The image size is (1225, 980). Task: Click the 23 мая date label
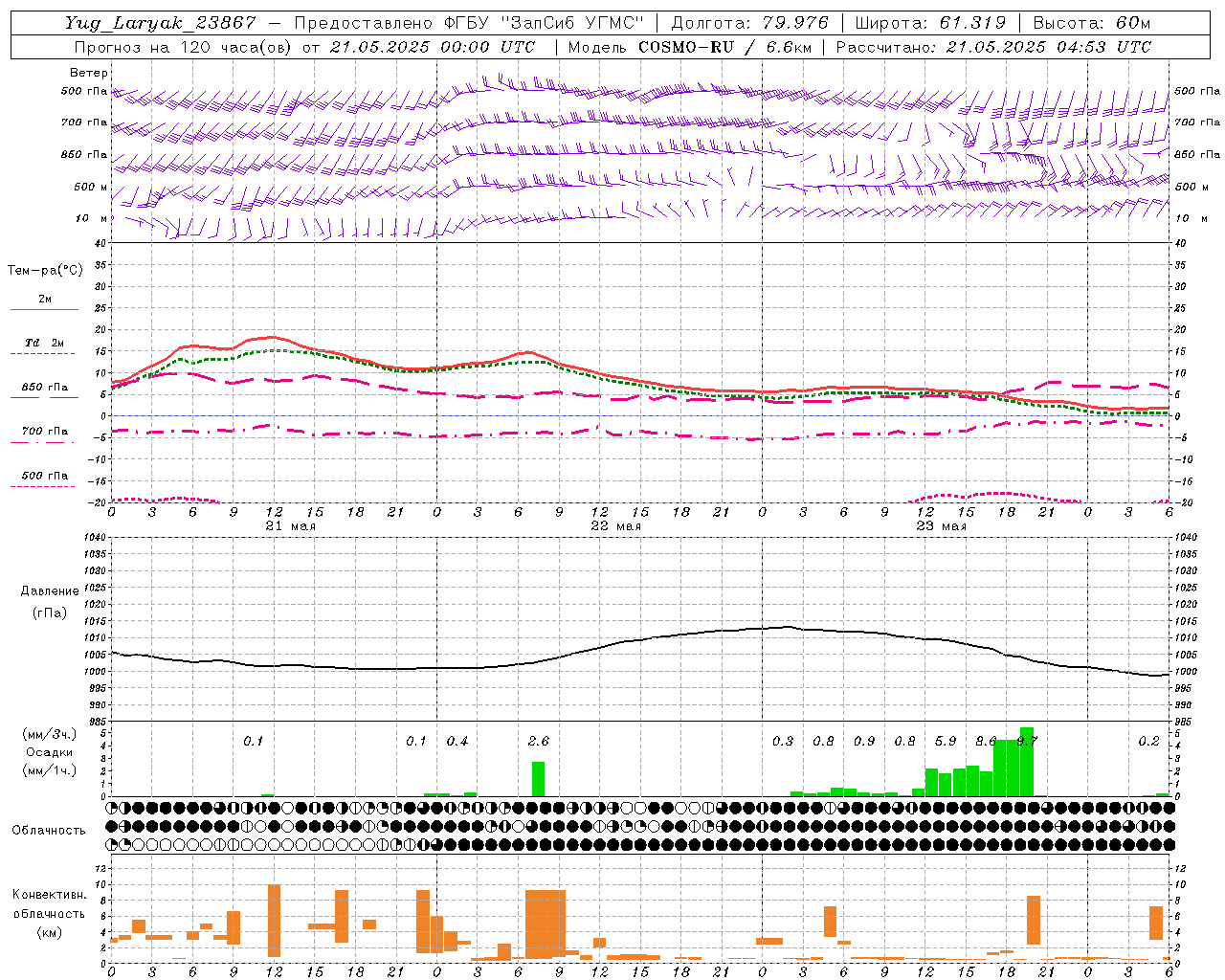point(941,526)
